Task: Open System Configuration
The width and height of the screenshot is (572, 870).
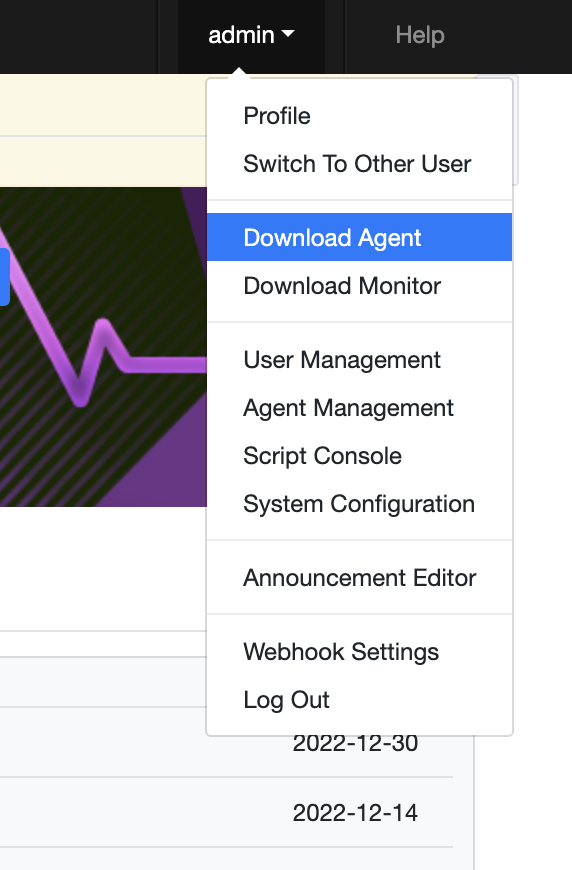Action: [360, 504]
